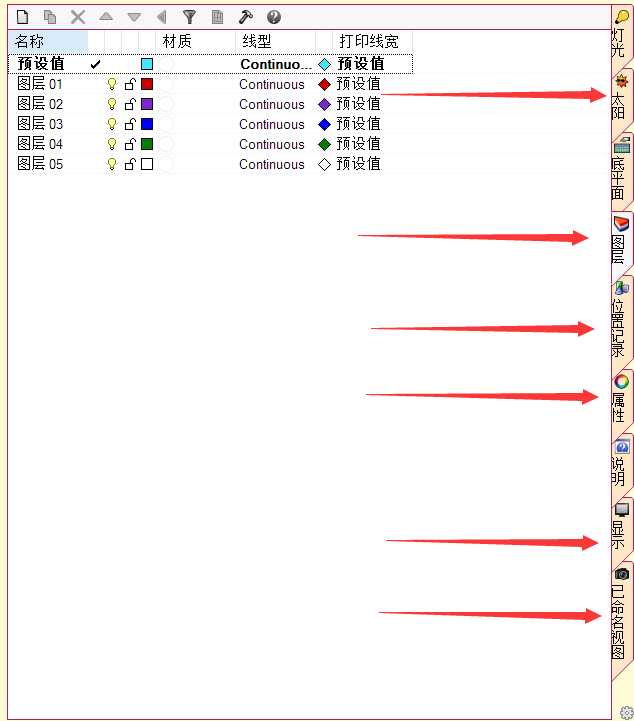Change cyan color swatch of 预设值 layer
The height and width of the screenshot is (721, 634).
pos(147,64)
